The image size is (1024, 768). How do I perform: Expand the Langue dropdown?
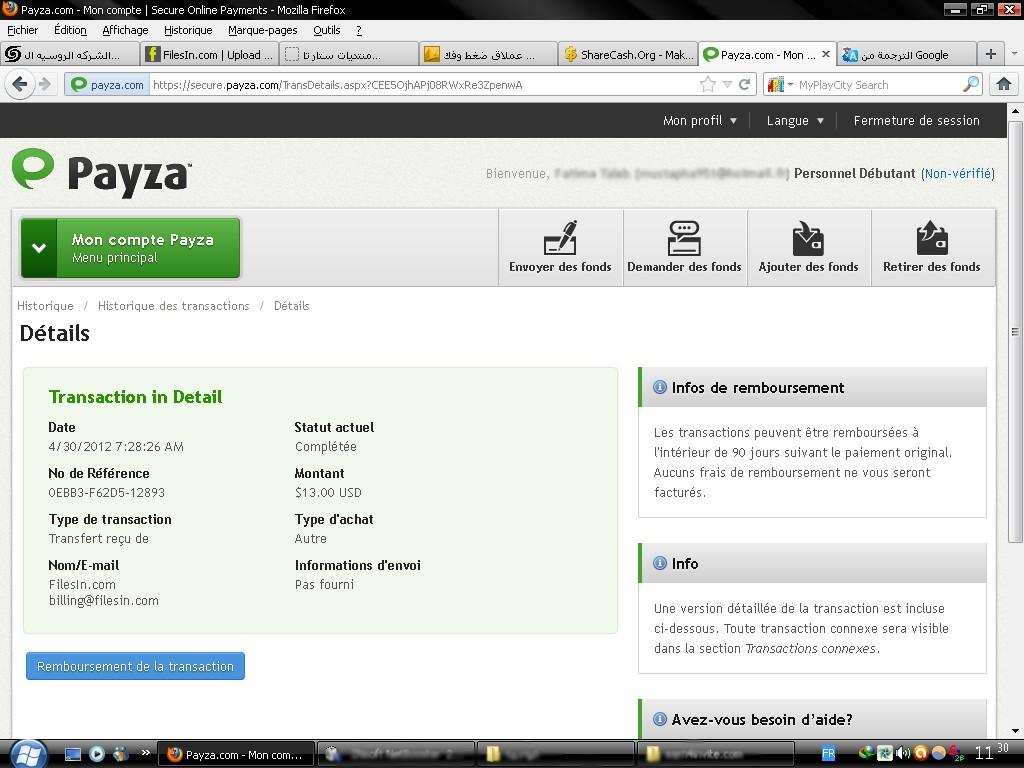click(795, 120)
